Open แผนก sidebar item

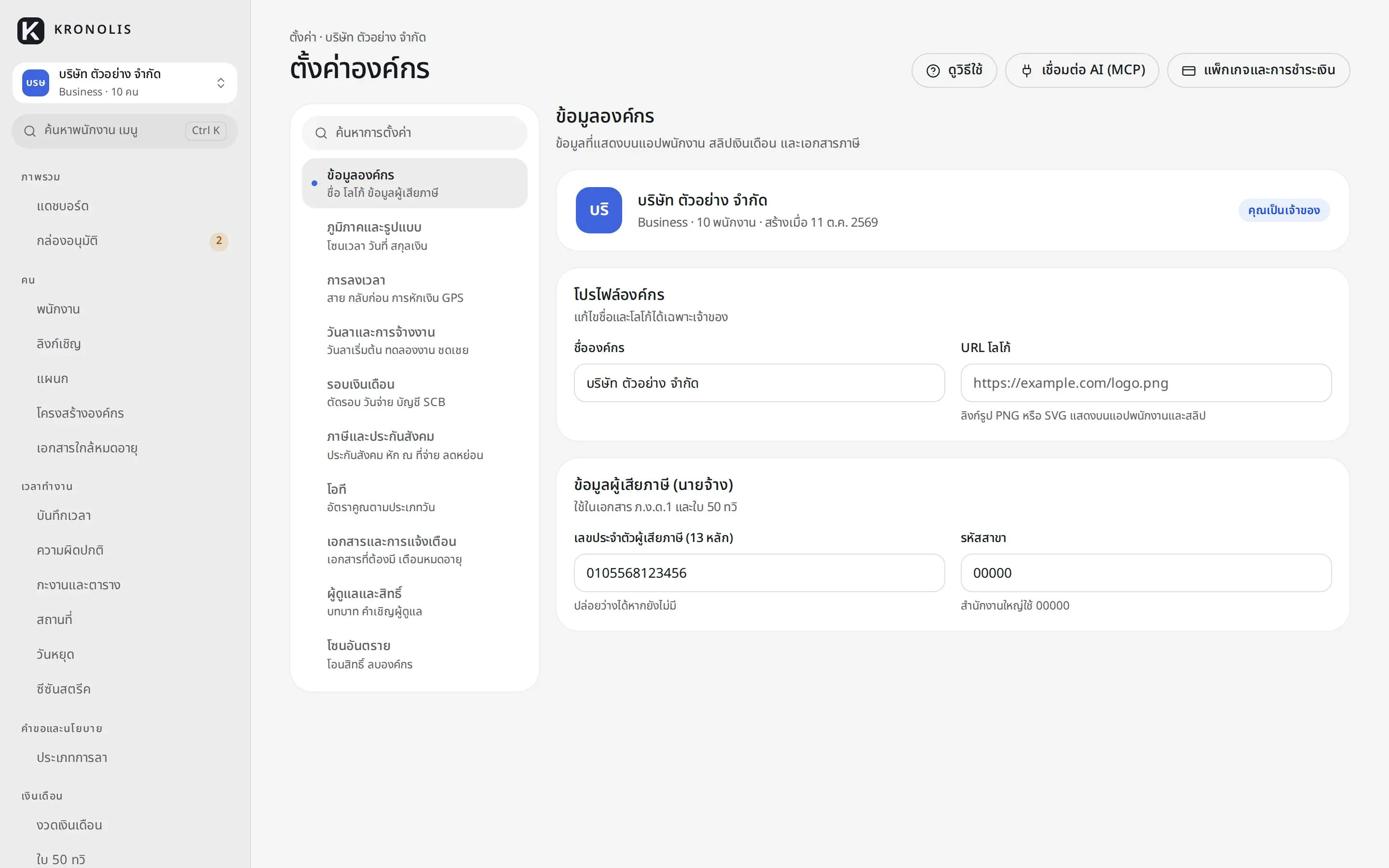coord(124,379)
